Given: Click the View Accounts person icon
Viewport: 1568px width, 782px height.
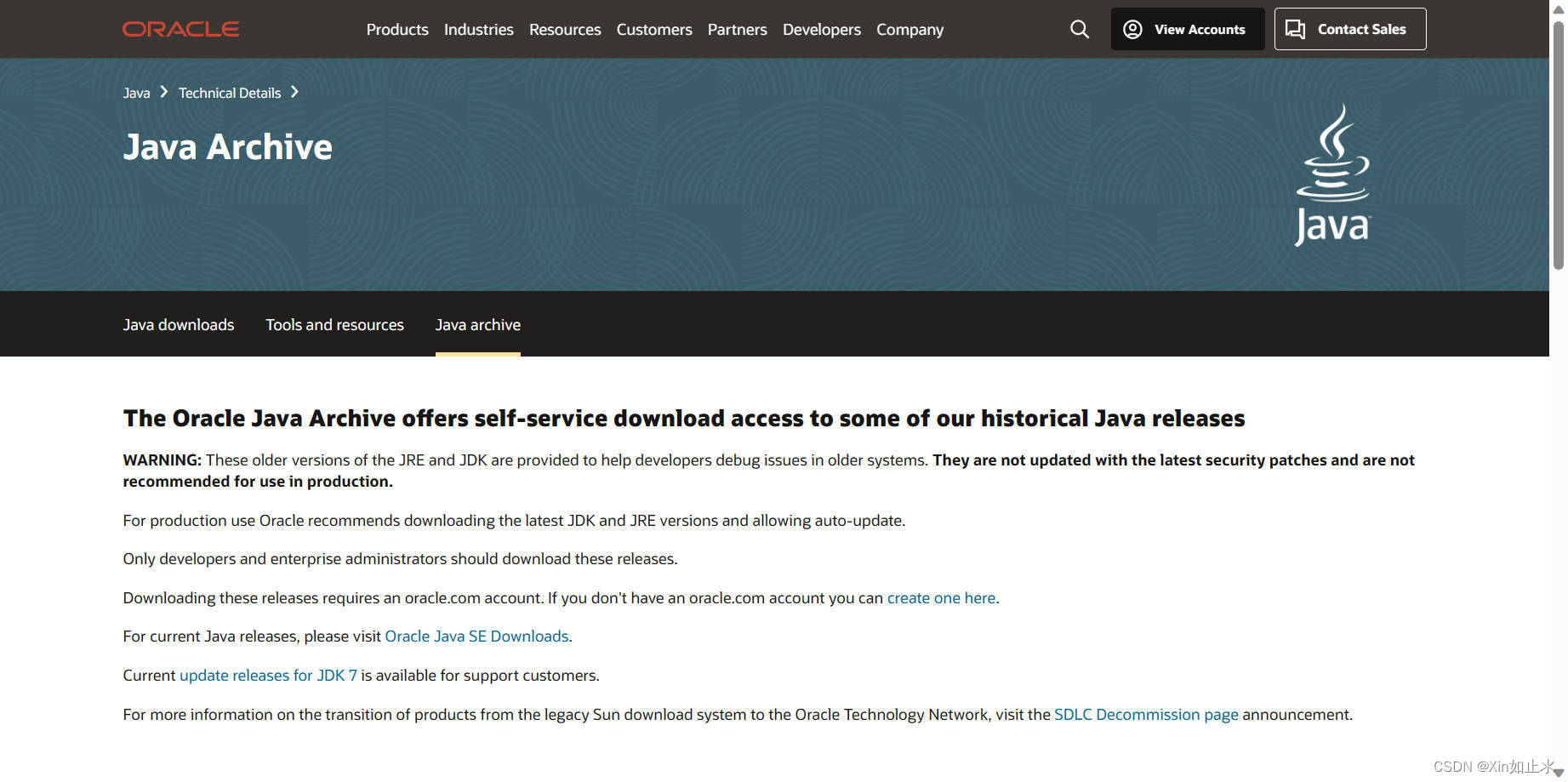Looking at the screenshot, I should point(1132,28).
